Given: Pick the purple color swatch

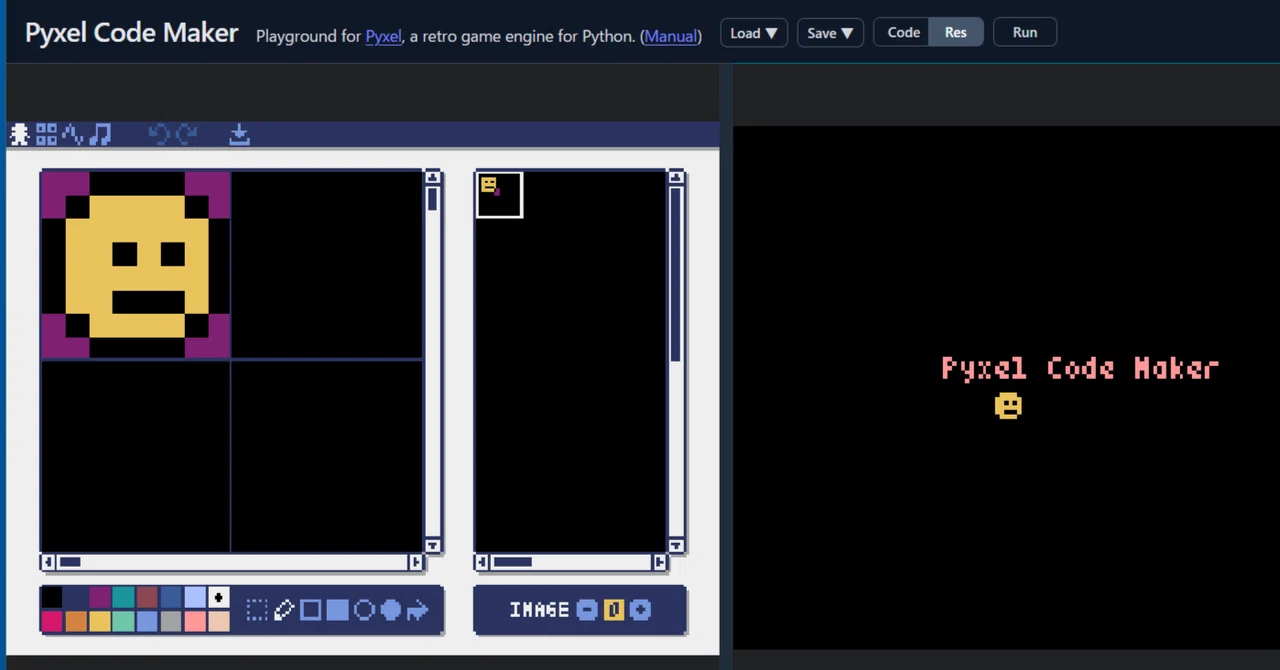Looking at the screenshot, I should click(100, 598).
